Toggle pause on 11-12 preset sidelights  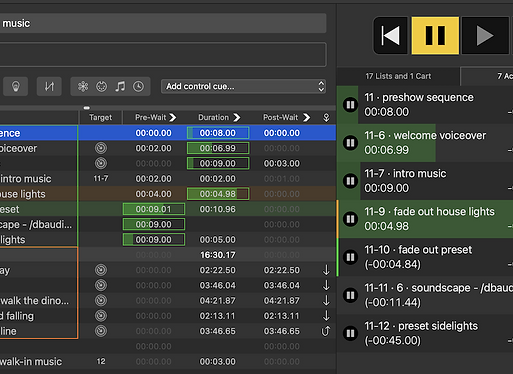350,333
